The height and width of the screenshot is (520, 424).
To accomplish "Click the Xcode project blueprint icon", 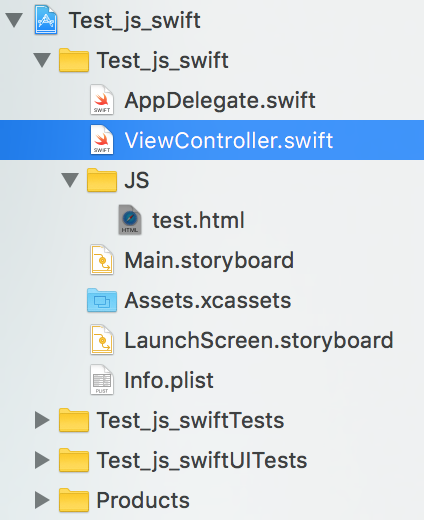I will point(46,20).
